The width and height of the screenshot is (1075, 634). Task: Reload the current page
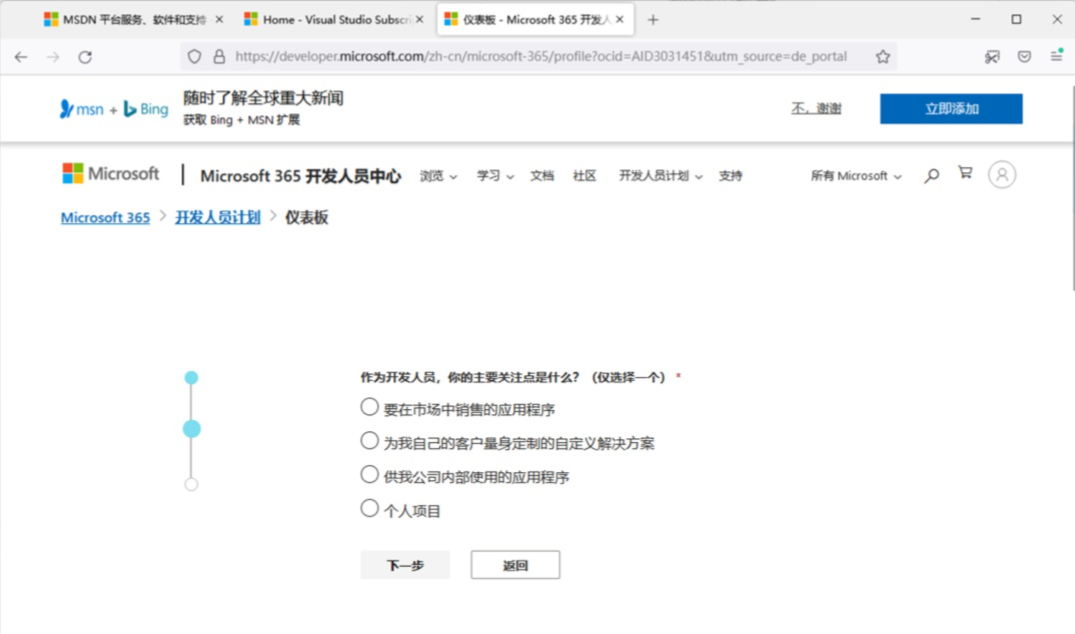(x=85, y=57)
